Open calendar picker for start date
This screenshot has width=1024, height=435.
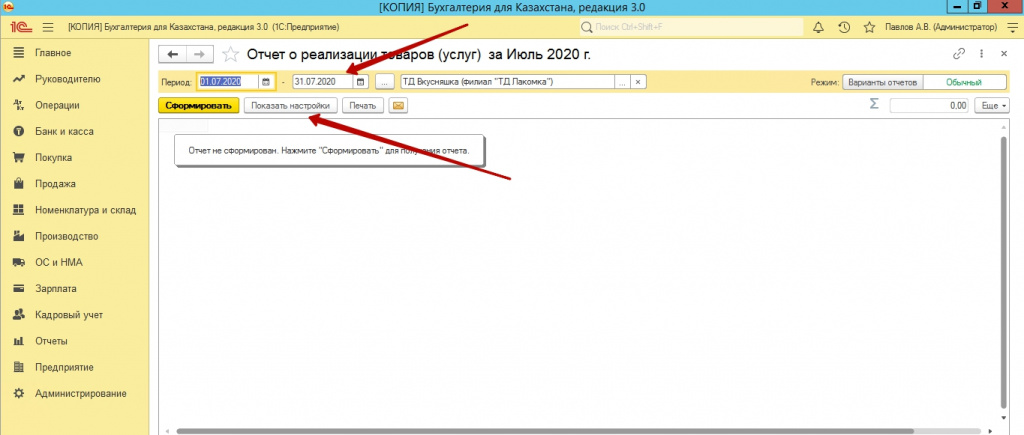coord(266,82)
